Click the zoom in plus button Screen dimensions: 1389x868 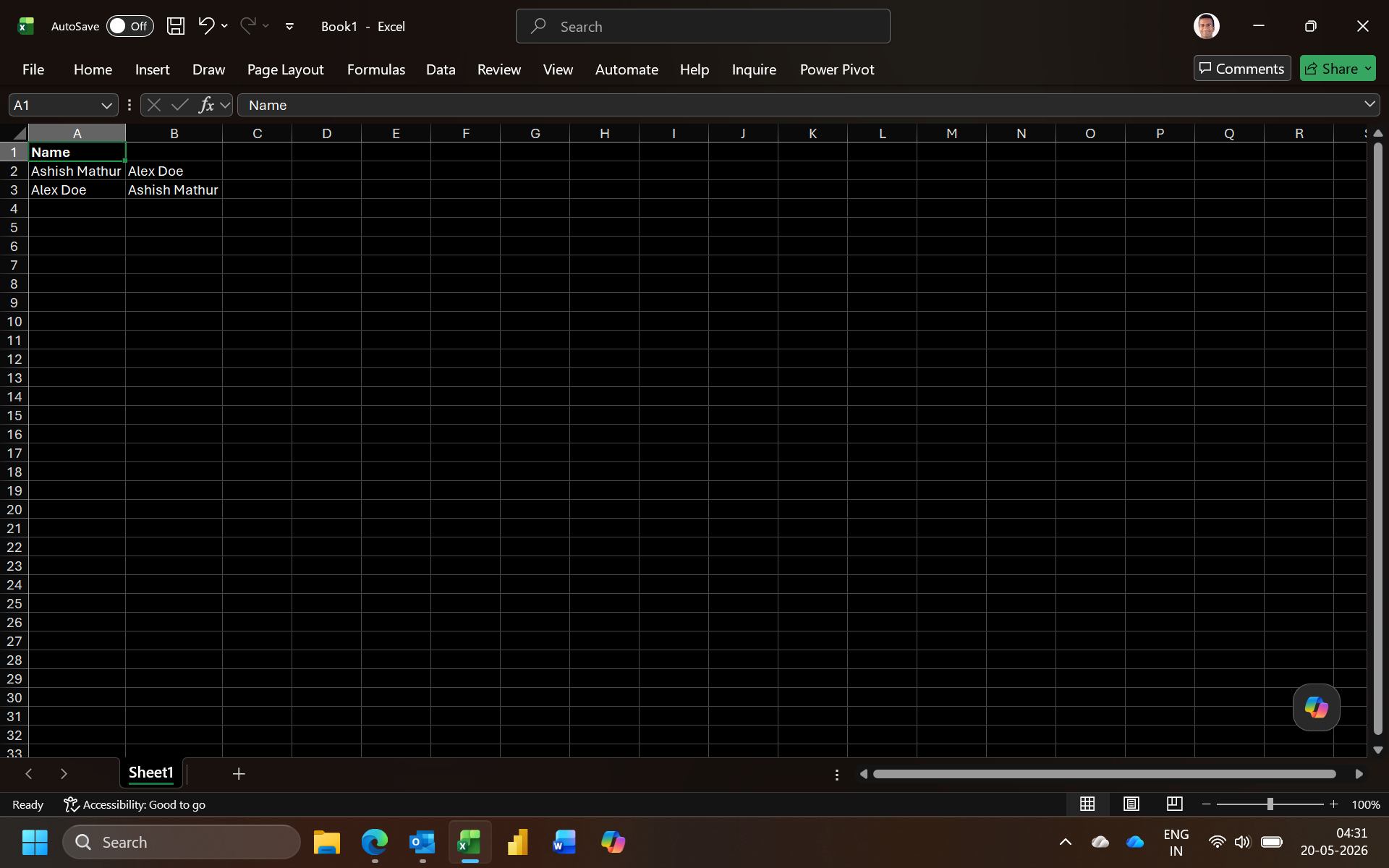(x=1333, y=804)
